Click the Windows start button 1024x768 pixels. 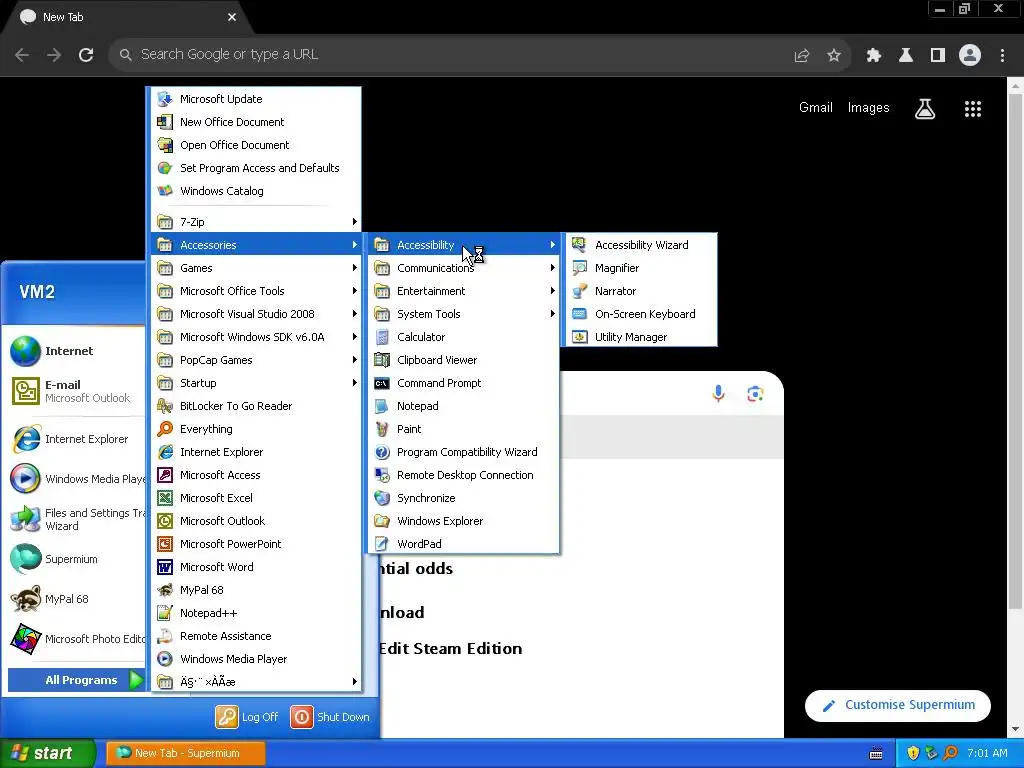click(48, 753)
